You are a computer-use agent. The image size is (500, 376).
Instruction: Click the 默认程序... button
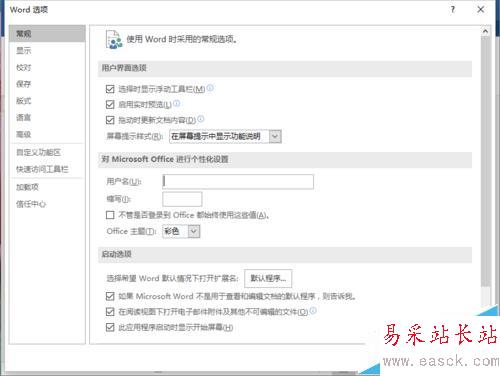268,278
